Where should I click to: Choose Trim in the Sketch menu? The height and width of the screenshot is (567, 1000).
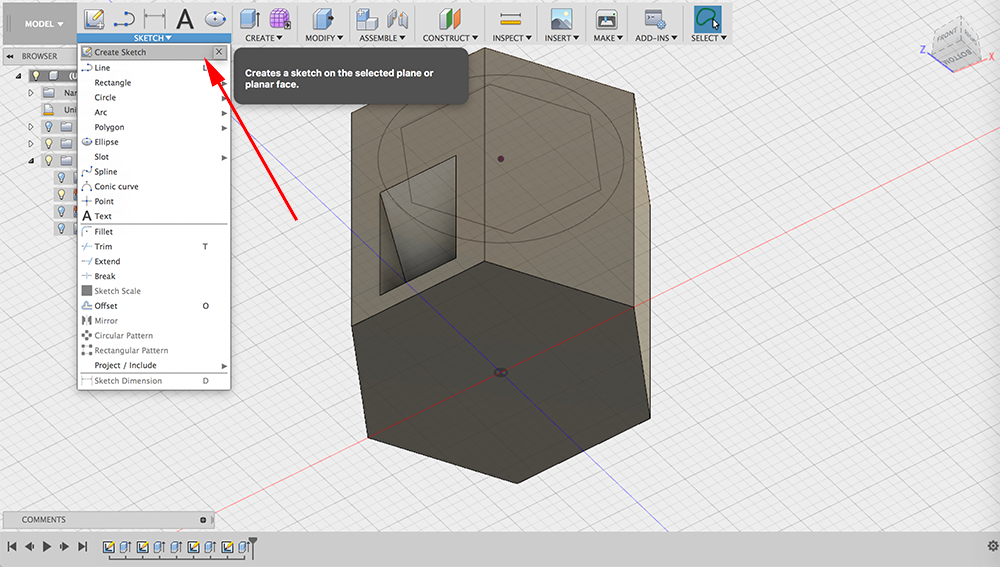[x=154, y=247]
